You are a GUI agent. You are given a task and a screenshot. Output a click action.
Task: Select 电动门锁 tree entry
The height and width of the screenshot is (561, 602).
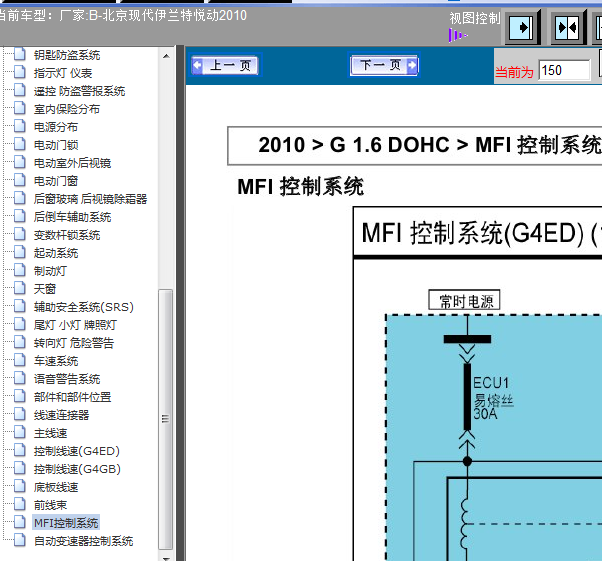(x=56, y=145)
